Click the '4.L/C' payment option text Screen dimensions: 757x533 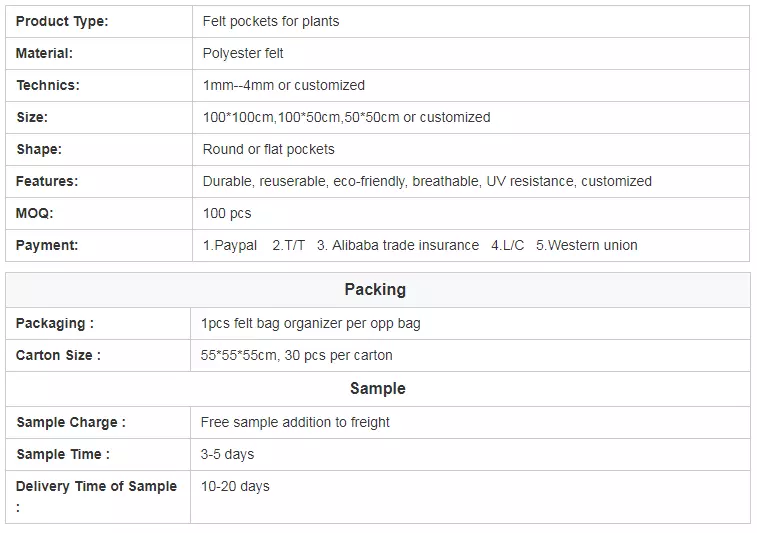pyautogui.click(x=507, y=245)
